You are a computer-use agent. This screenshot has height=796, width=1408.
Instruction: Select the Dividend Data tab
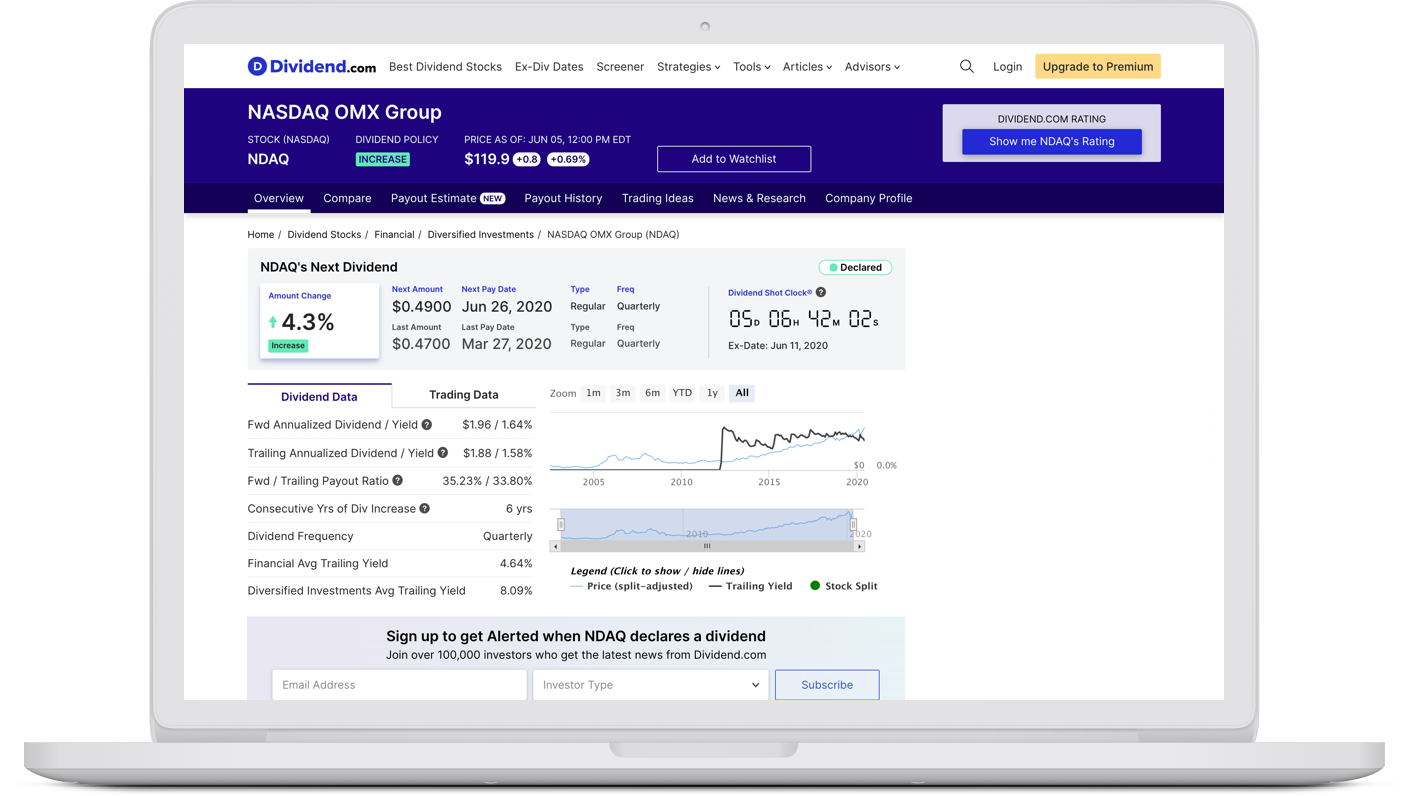click(x=319, y=396)
